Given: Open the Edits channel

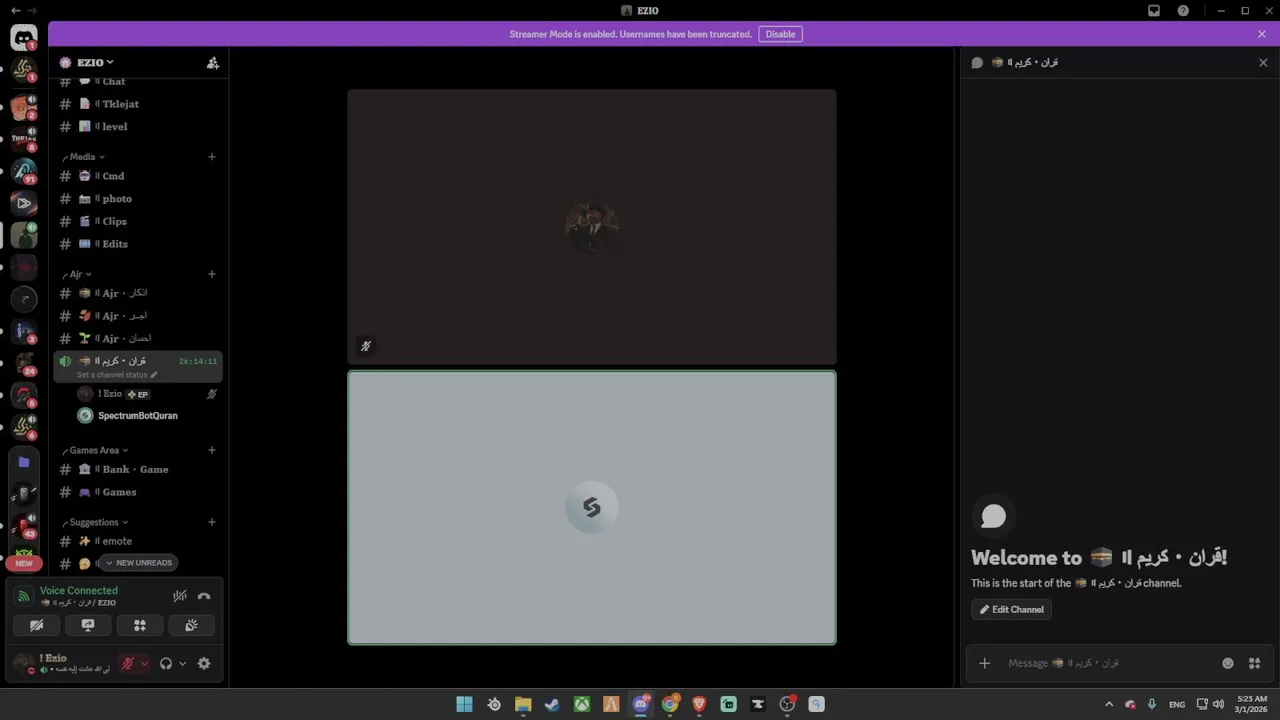Looking at the screenshot, I should coord(138,244).
